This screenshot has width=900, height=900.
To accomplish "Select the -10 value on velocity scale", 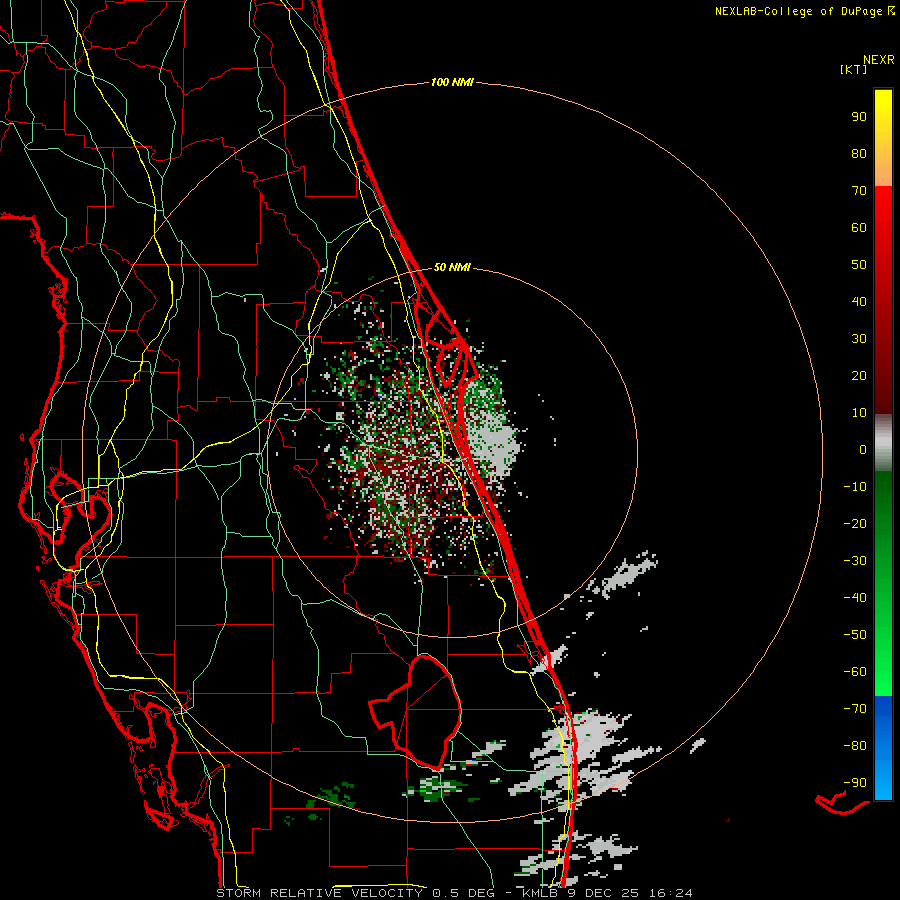I will pos(855,487).
